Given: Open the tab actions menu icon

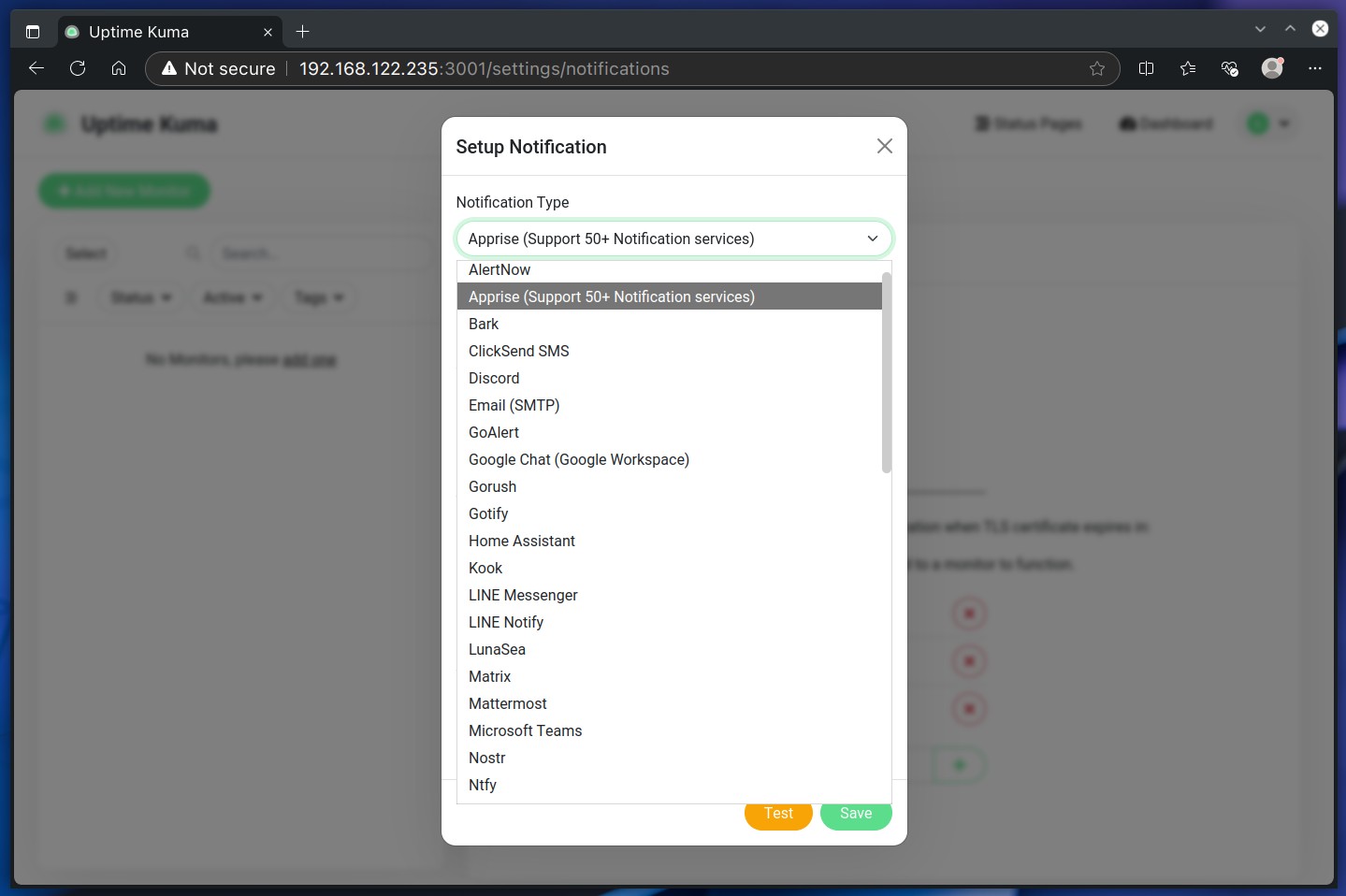Looking at the screenshot, I should click(33, 32).
